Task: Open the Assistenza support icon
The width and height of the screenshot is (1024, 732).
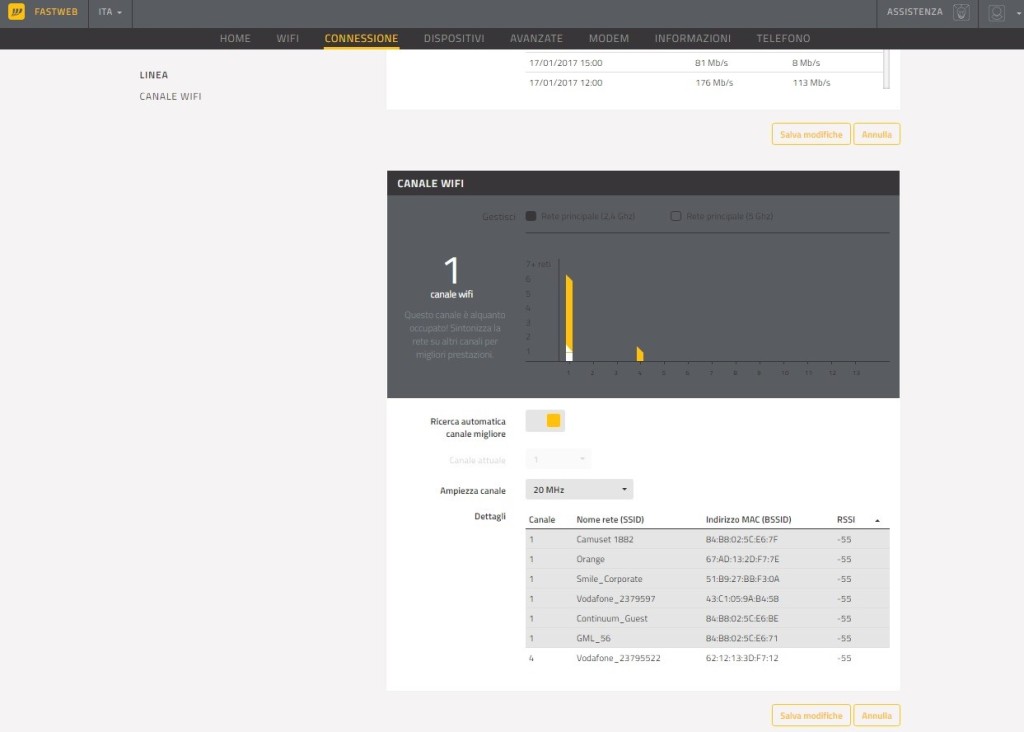Action: click(961, 13)
